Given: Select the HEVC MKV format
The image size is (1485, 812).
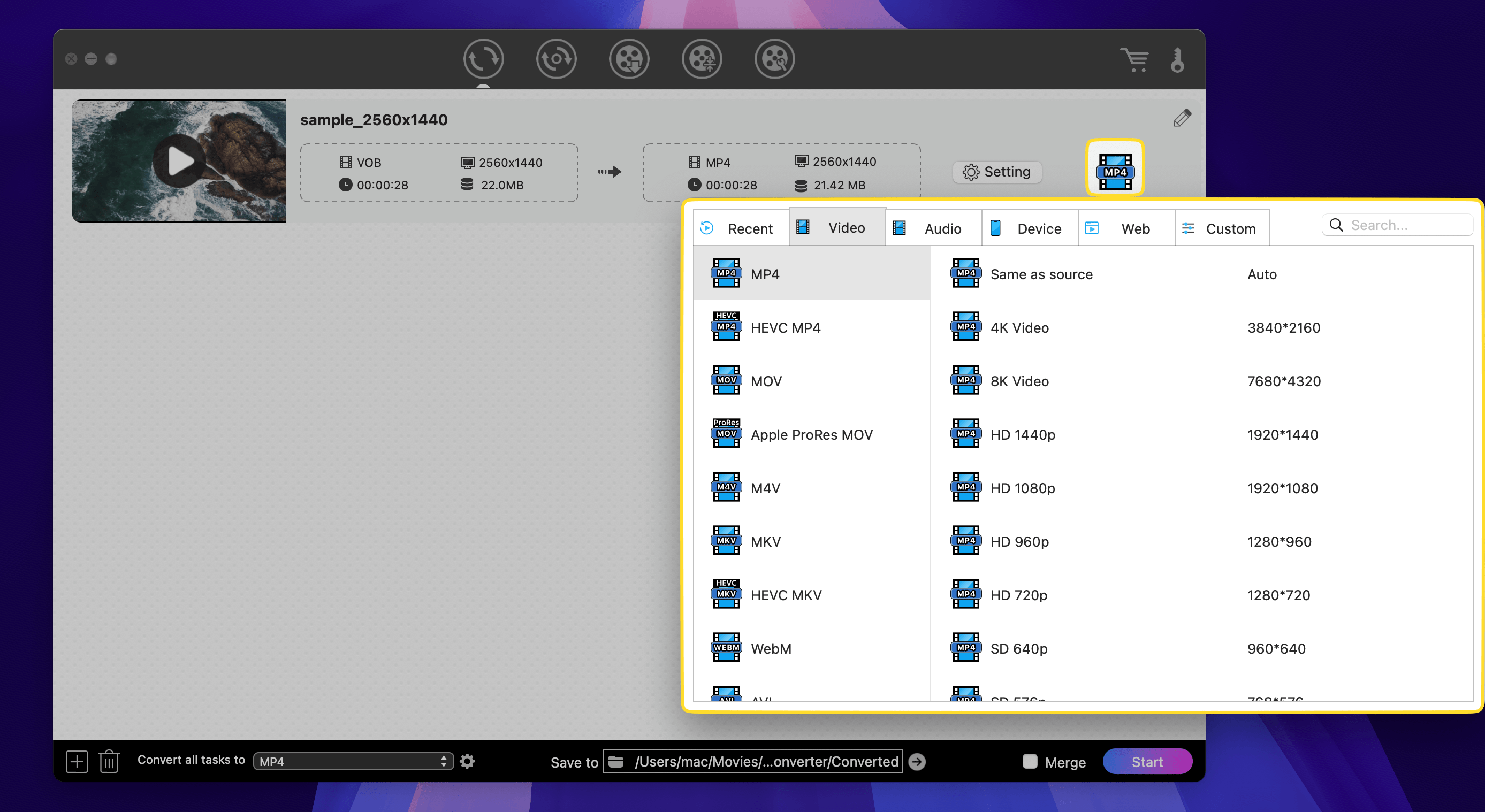Looking at the screenshot, I should [x=787, y=595].
